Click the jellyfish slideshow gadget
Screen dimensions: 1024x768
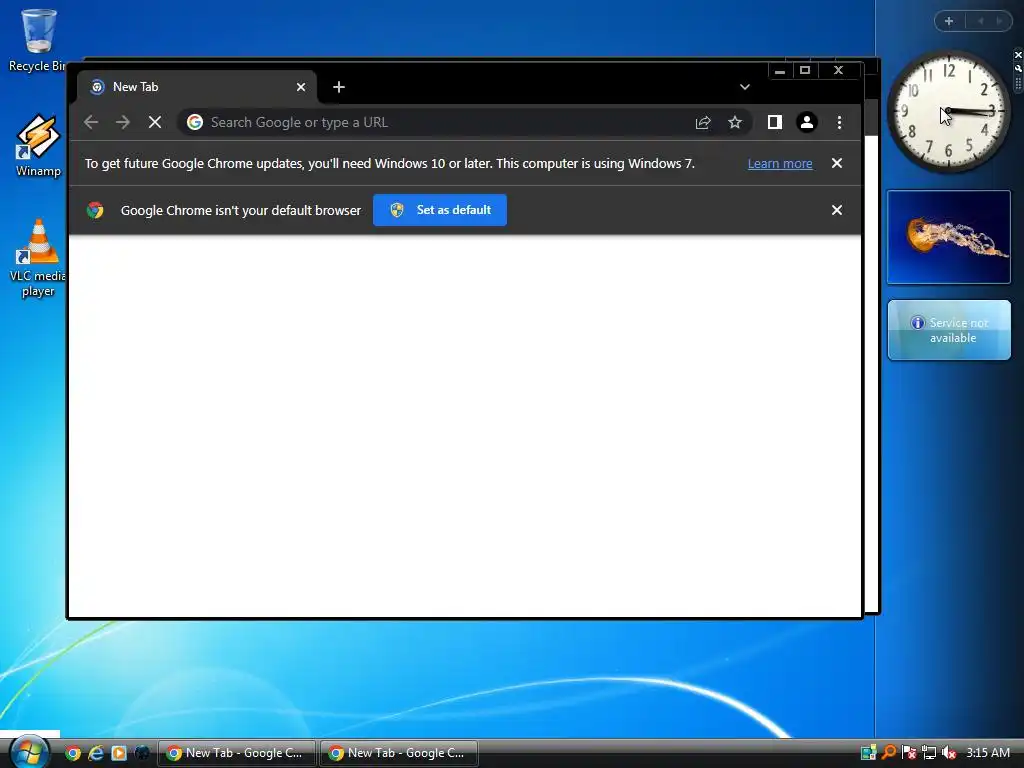[x=948, y=237]
